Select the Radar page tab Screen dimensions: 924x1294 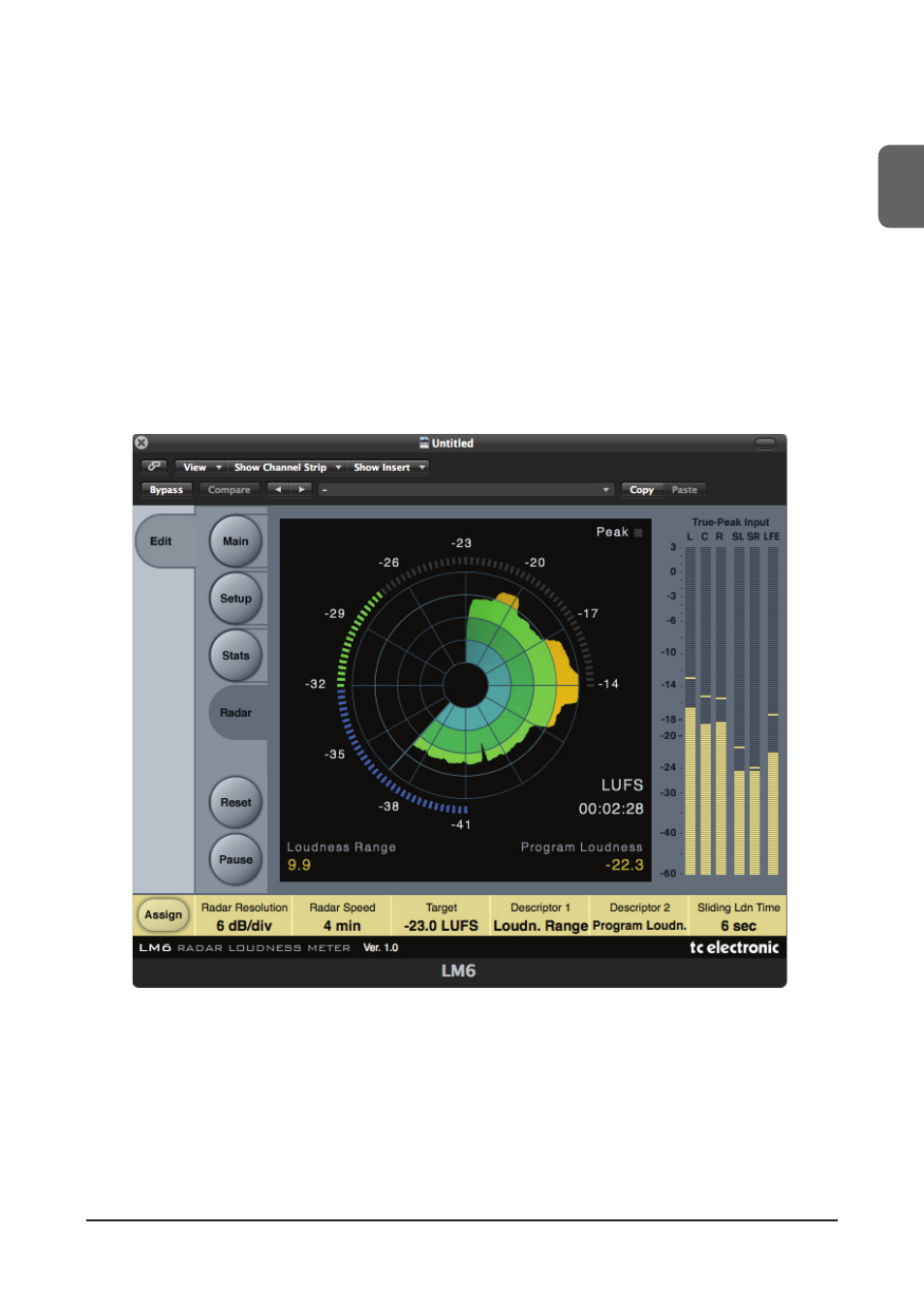(236, 713)
